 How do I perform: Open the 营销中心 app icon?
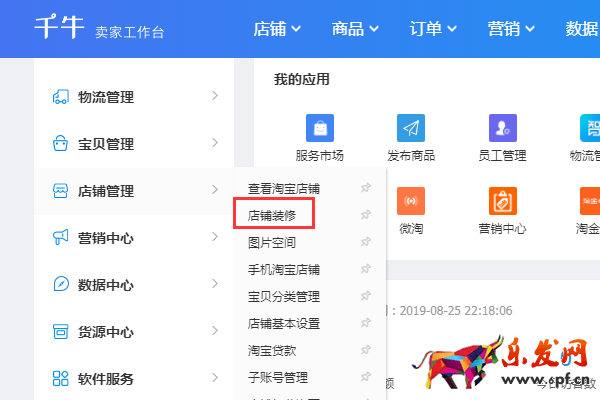[502, 200]
